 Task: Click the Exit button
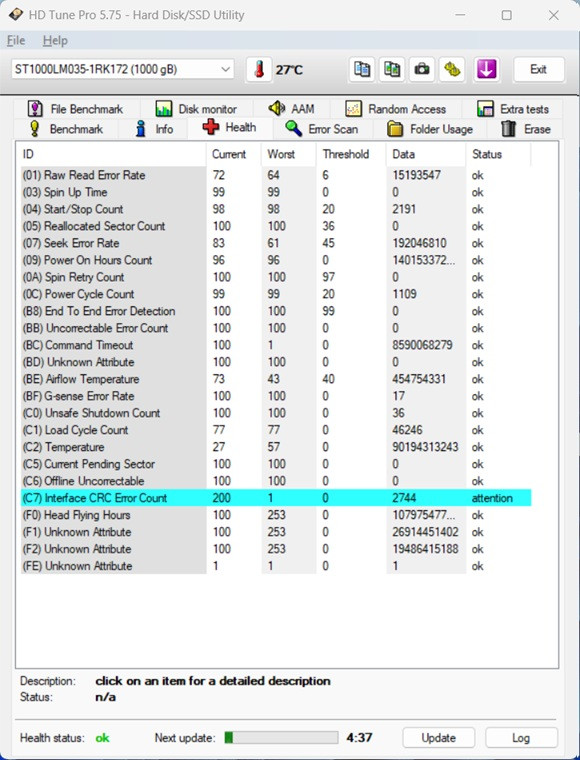(538, 69)
